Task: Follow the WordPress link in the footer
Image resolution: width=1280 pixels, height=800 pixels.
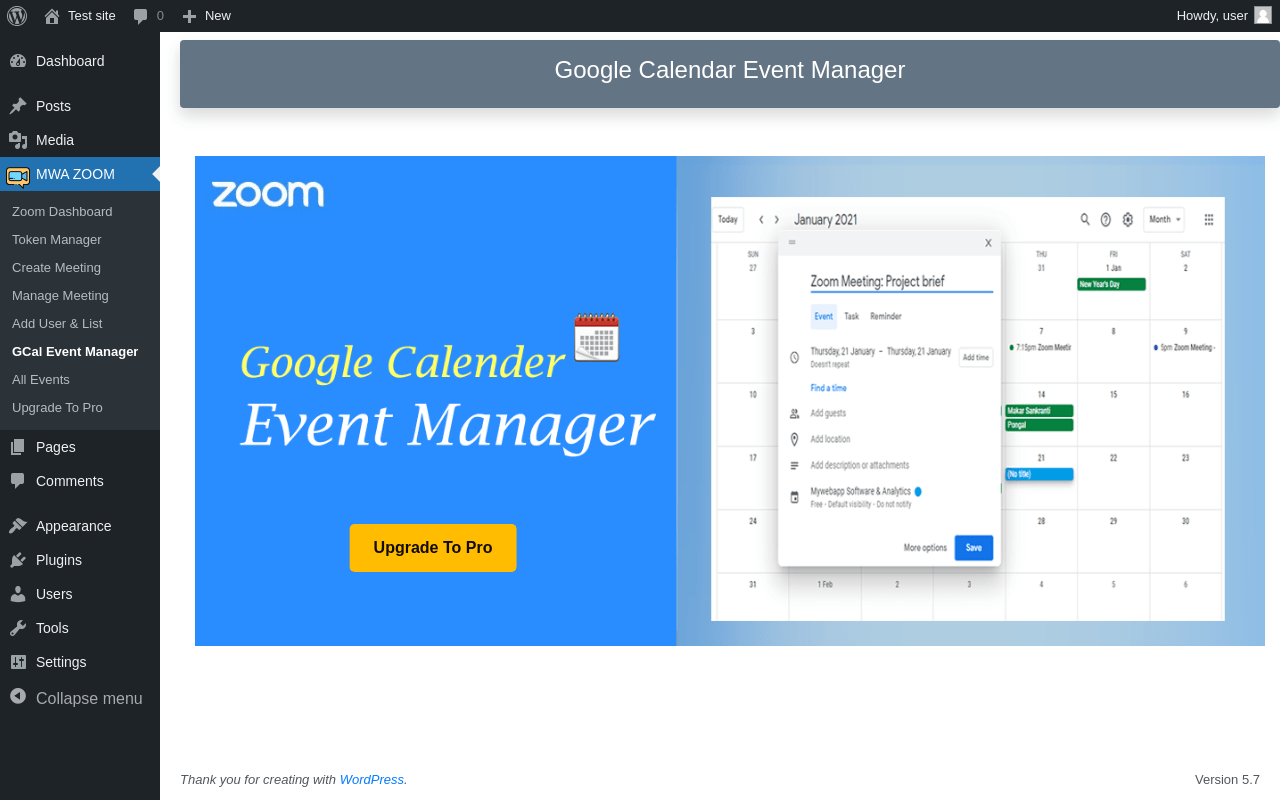Action: click(372, 780)
